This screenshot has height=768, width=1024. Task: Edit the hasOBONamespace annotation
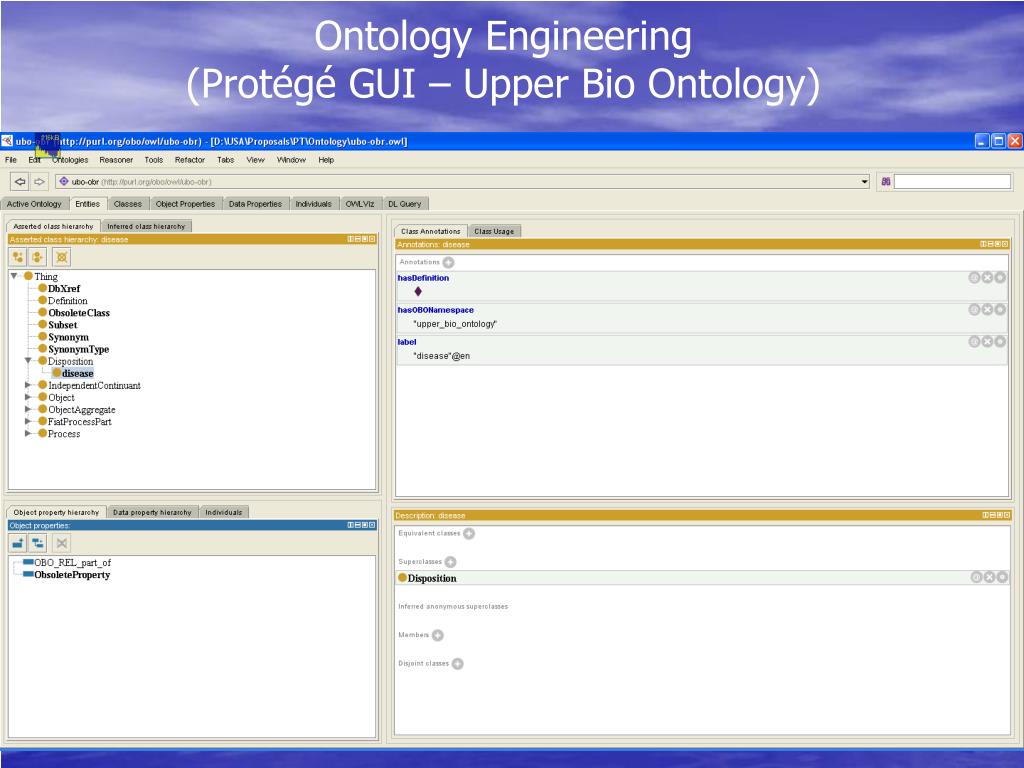(x=1000, y=310)
